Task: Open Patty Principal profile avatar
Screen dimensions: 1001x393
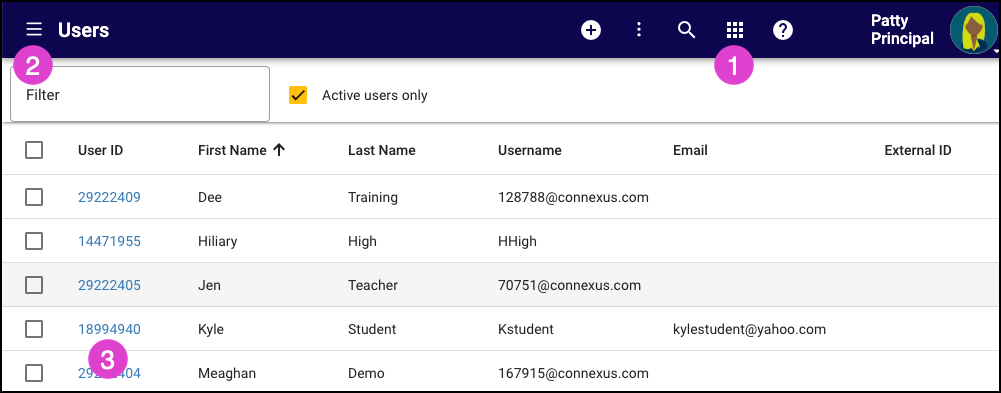Action: coord(973,30)
